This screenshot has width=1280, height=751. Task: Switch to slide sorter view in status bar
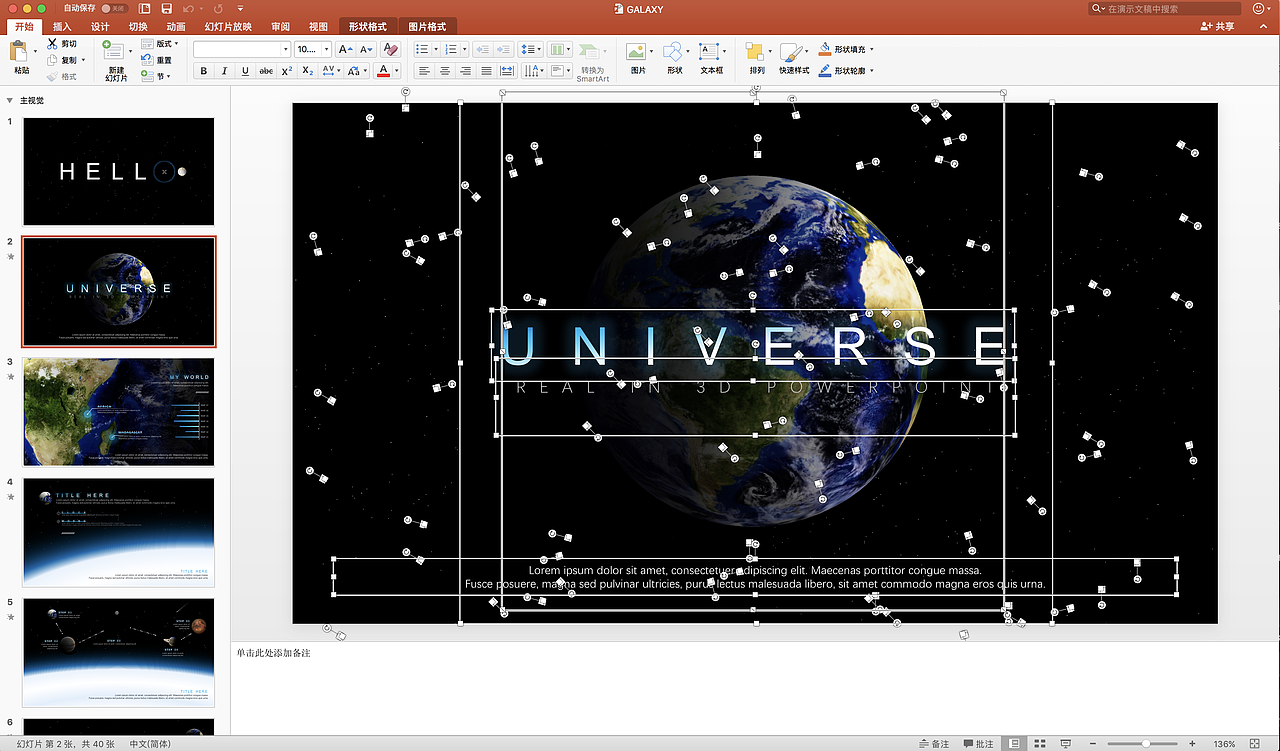tap(1040, 744)
